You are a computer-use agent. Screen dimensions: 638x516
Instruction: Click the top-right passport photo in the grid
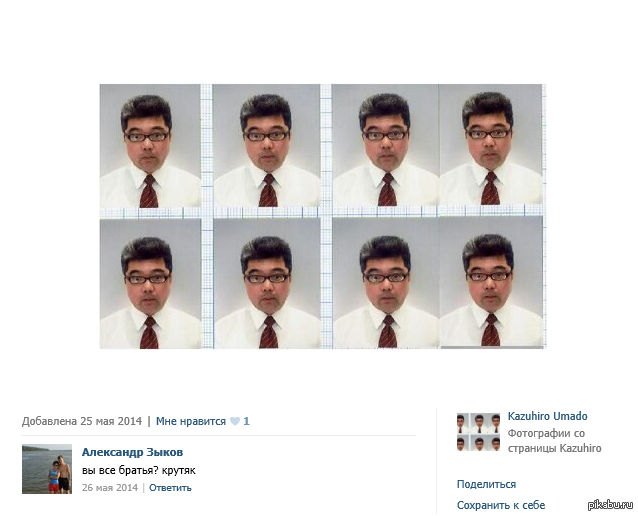(490, 144)
